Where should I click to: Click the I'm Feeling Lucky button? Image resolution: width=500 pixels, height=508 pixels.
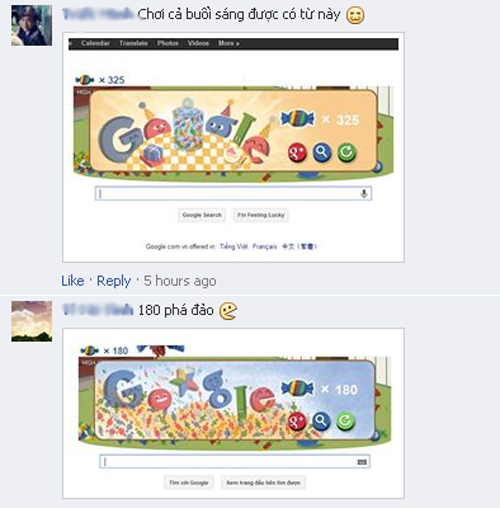click(261, 215)
